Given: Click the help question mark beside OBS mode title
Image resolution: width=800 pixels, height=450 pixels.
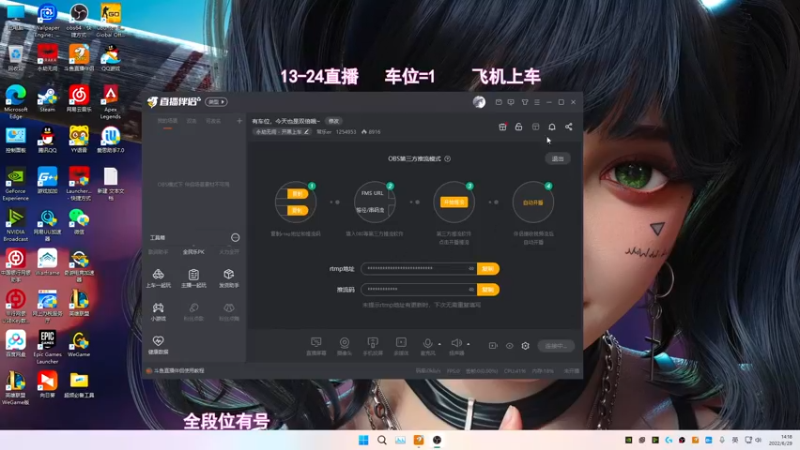Looking at the screenshot, I should click(447, 159).
